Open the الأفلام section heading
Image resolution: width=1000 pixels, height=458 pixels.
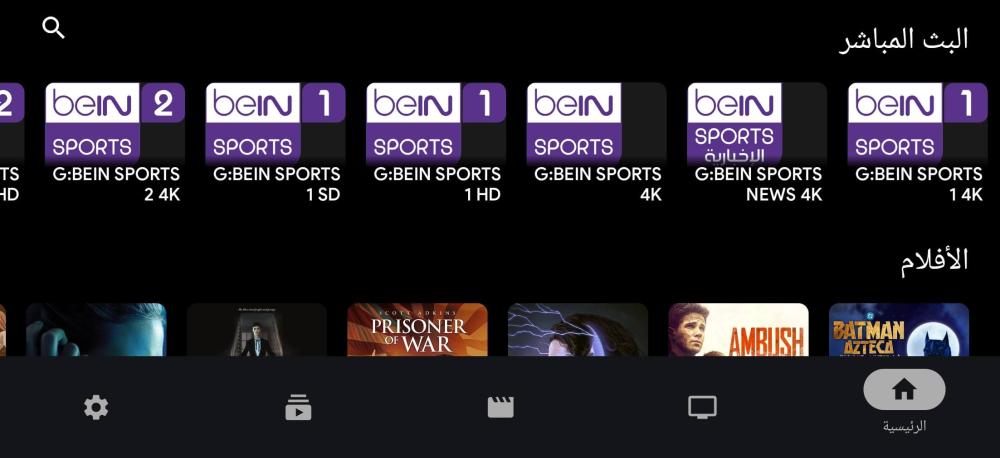tap(934, 261)
